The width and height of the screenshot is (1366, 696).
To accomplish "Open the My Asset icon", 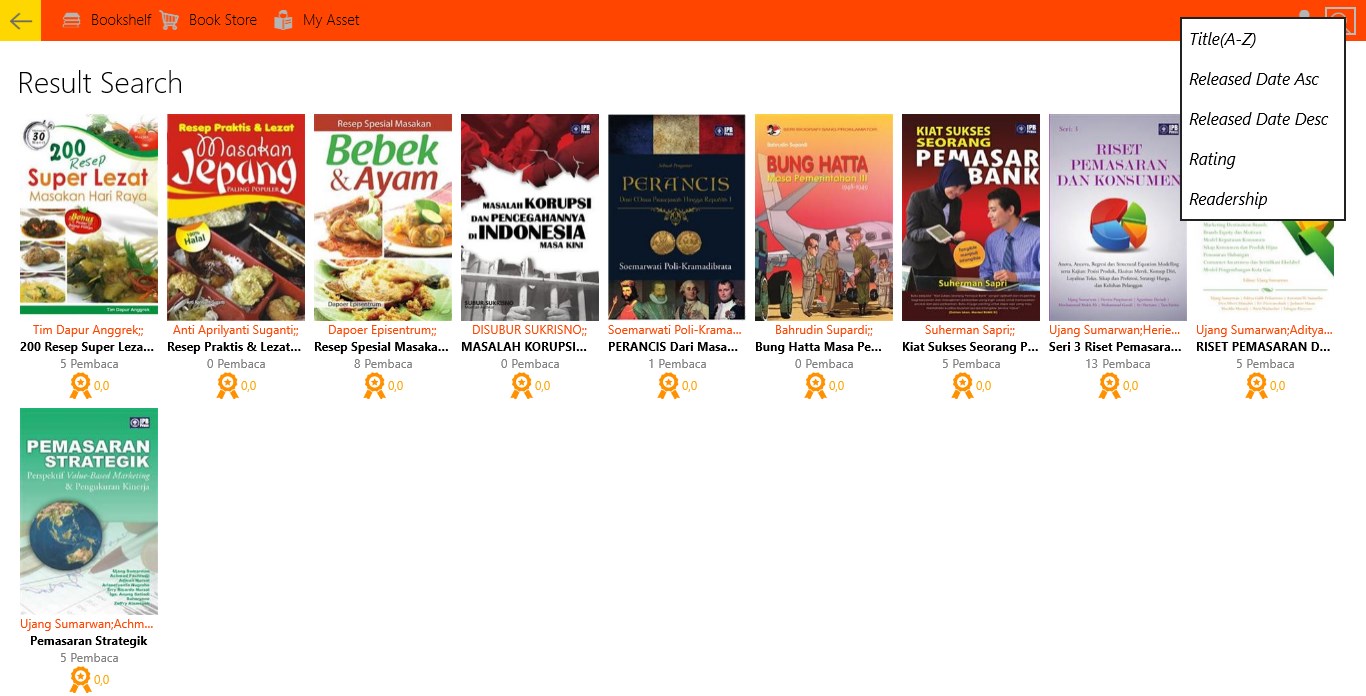I will pyautogui.click(x=284, y=20).
